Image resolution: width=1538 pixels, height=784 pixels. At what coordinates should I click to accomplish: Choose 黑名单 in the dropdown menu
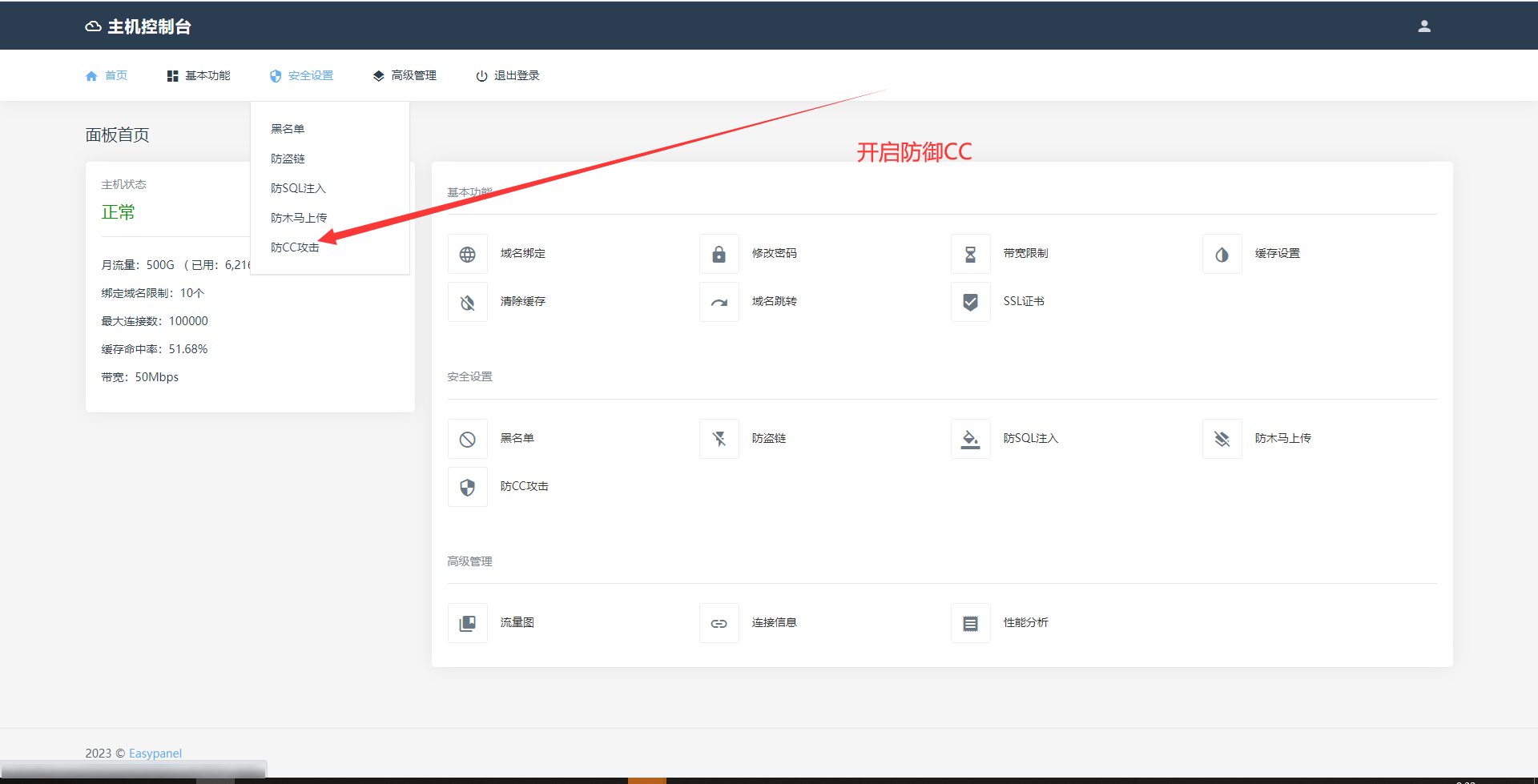pyautogui.click(x=288, y=129)
